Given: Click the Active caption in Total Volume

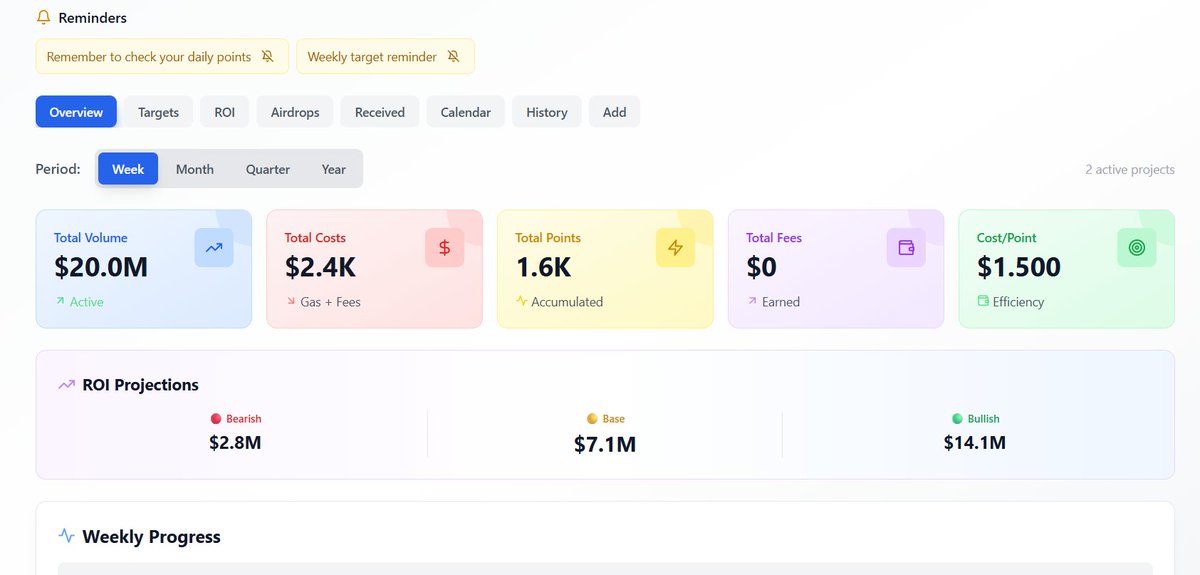Looking at the screenshot, I should point(87,302).
